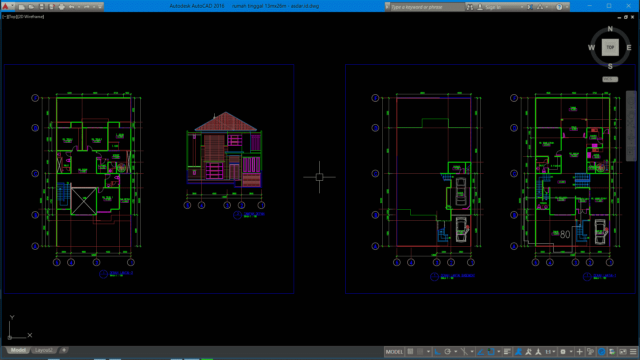Switch to the Model tab

pyautogui.click(x=18, y=350)
